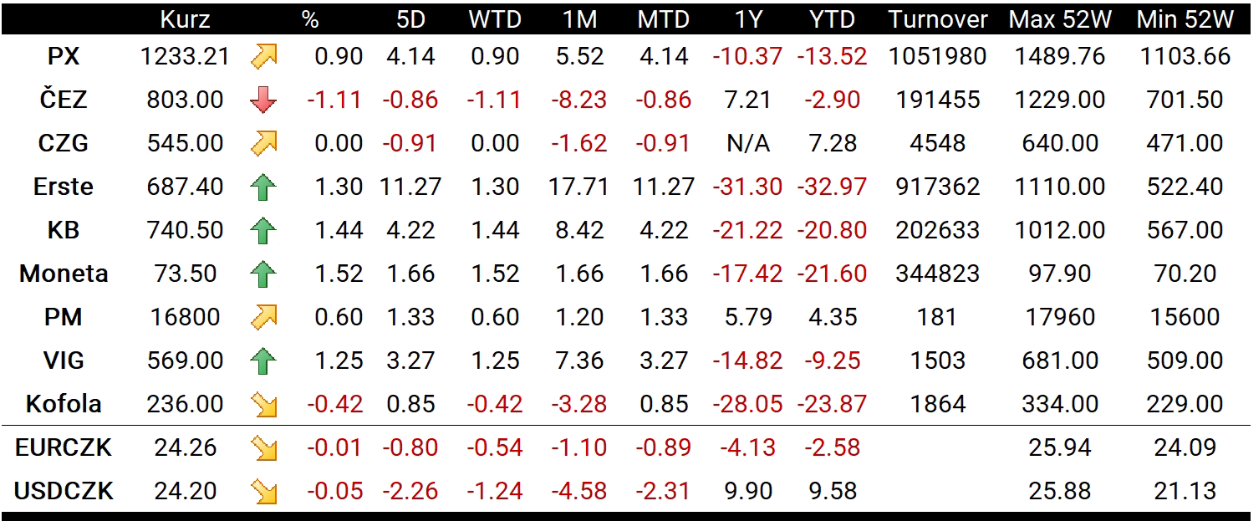The width and height of the screenshot is (1253, 523).
Task: Click the Moneta row label
Action: pos(64,274)
